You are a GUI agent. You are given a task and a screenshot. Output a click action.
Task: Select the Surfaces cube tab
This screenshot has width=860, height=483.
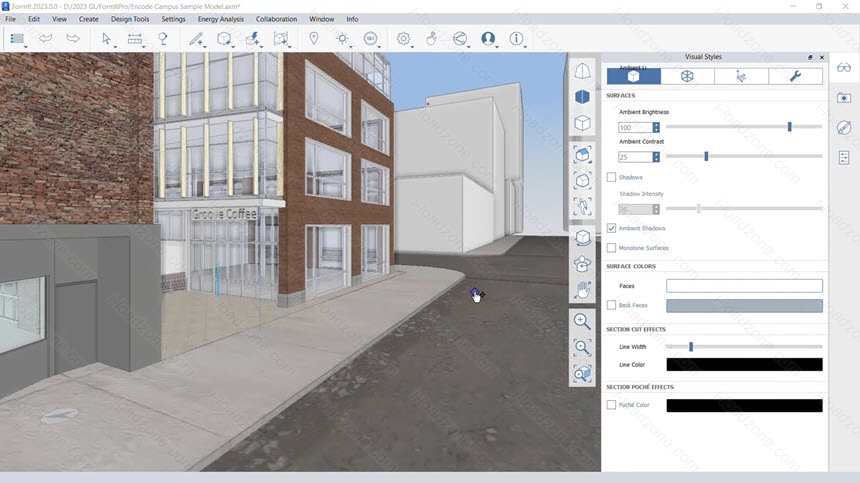click(x=633, y=76)
